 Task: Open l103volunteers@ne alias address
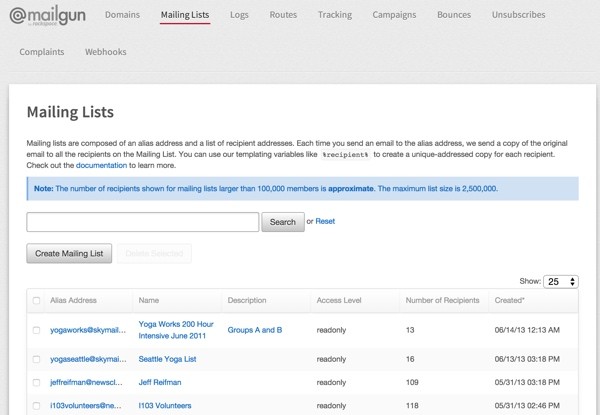[x=86, y=406]
